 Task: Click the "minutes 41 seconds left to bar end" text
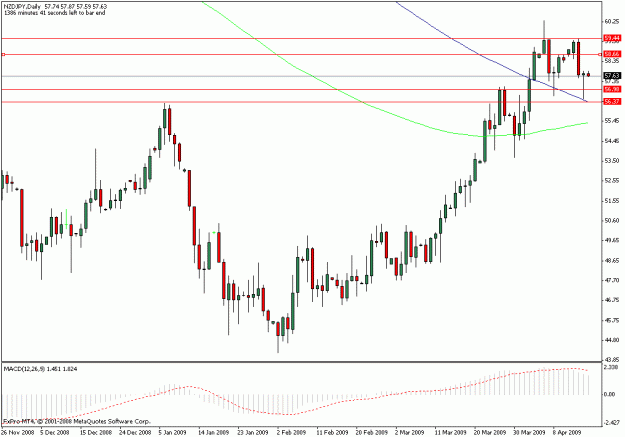pos(60,13)
